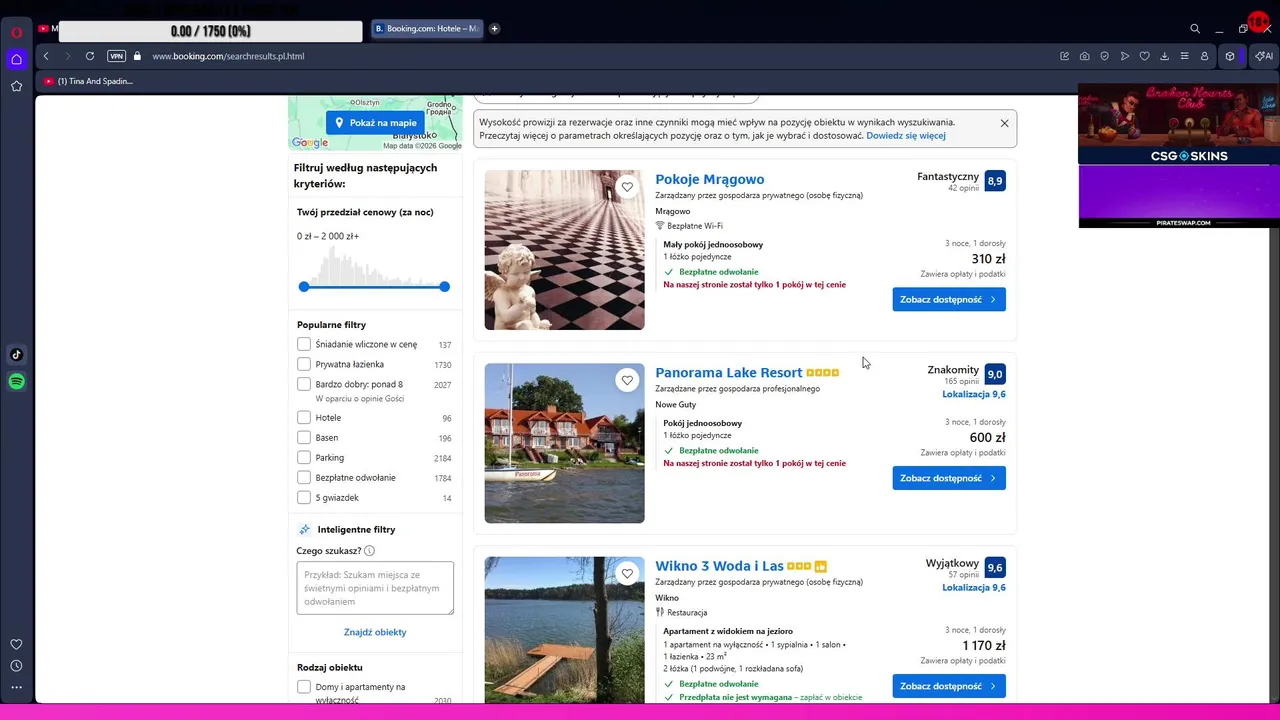
Task: Take a snapshot with camera icon
Action: tap(1084, 56)
